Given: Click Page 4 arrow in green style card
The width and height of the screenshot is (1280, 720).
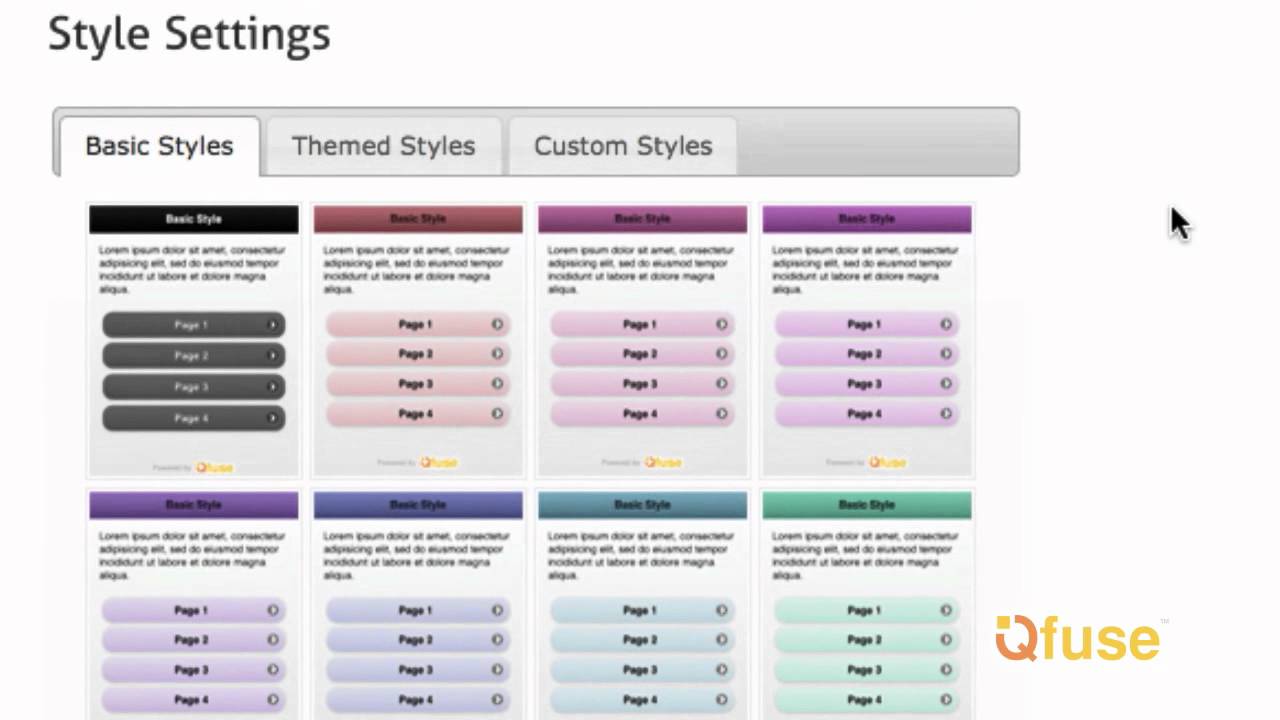Looking at the screenshot, I should (945, 700).
